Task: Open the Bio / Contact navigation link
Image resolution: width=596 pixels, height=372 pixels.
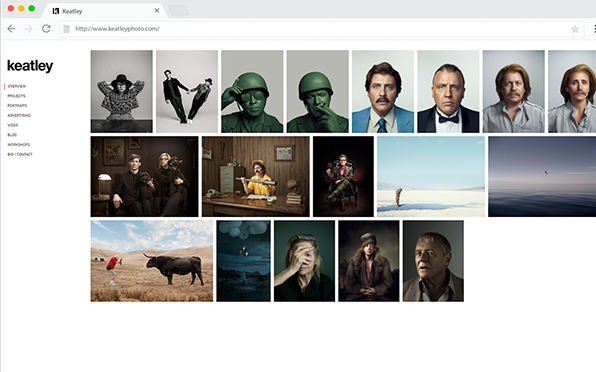Action: tap(20, 154)
